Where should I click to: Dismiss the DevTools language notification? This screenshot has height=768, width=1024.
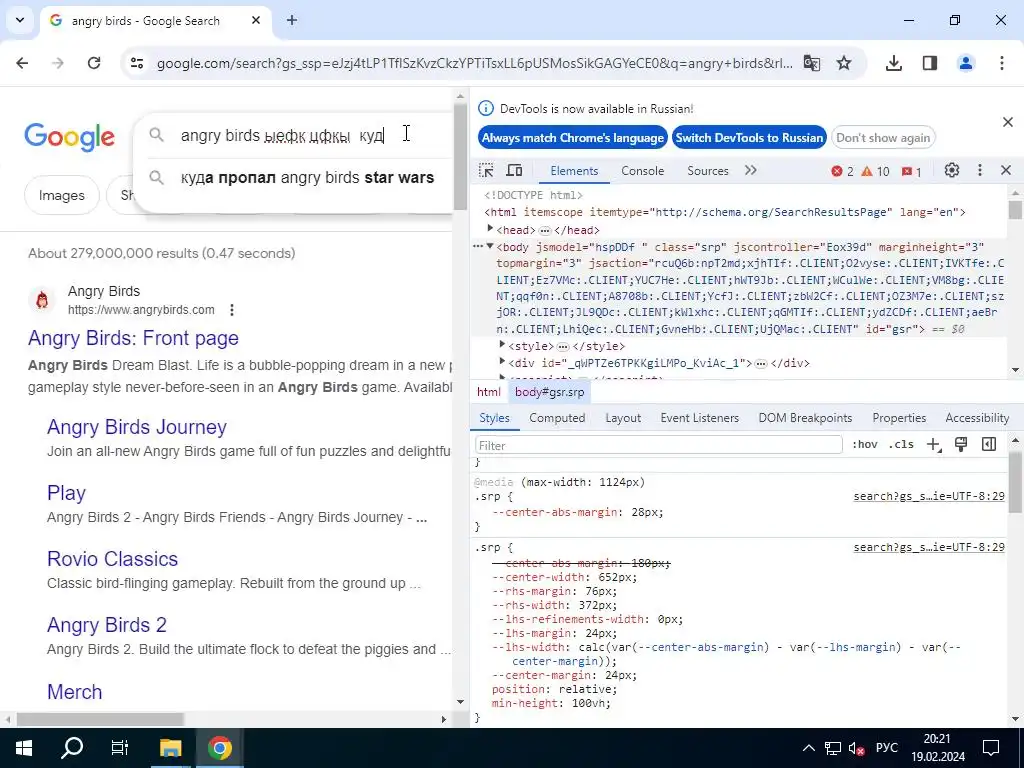[1008, 122]
